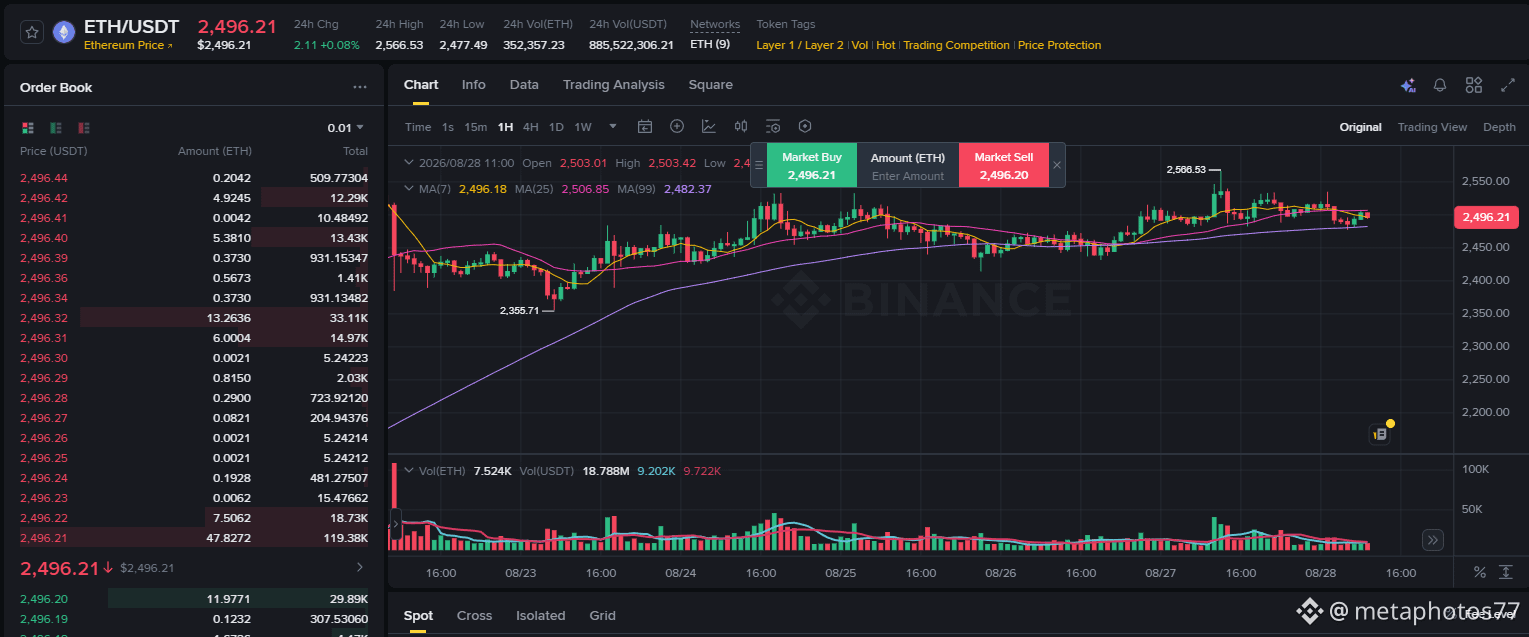Select the Grid trading tab
Screen dimensions: 1529x637
(x=602, y=616)
